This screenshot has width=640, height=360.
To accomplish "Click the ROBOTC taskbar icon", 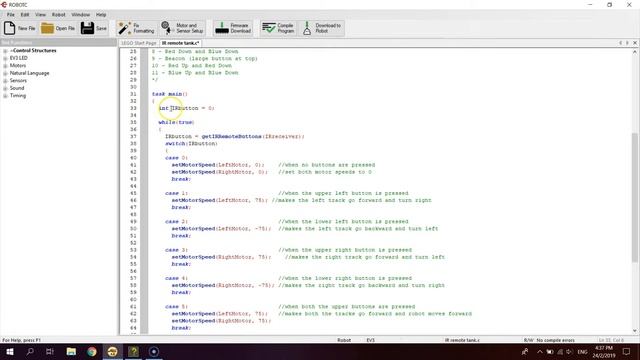I will point(112,351).
